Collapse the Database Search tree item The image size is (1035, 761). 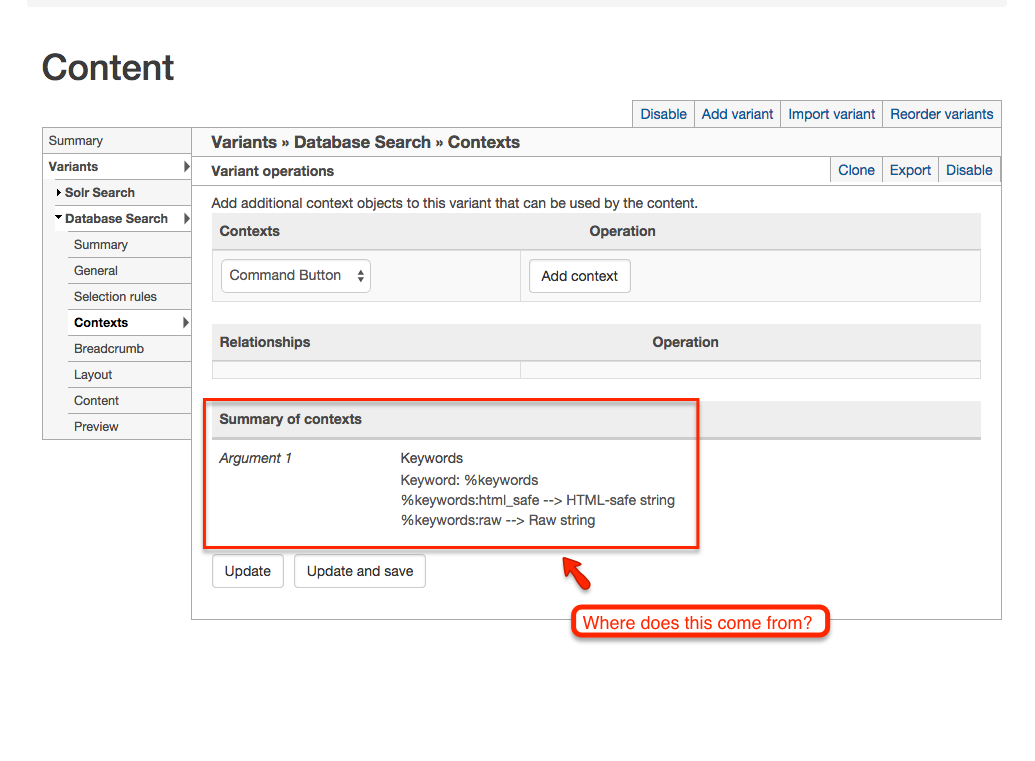tap(58, 218)
